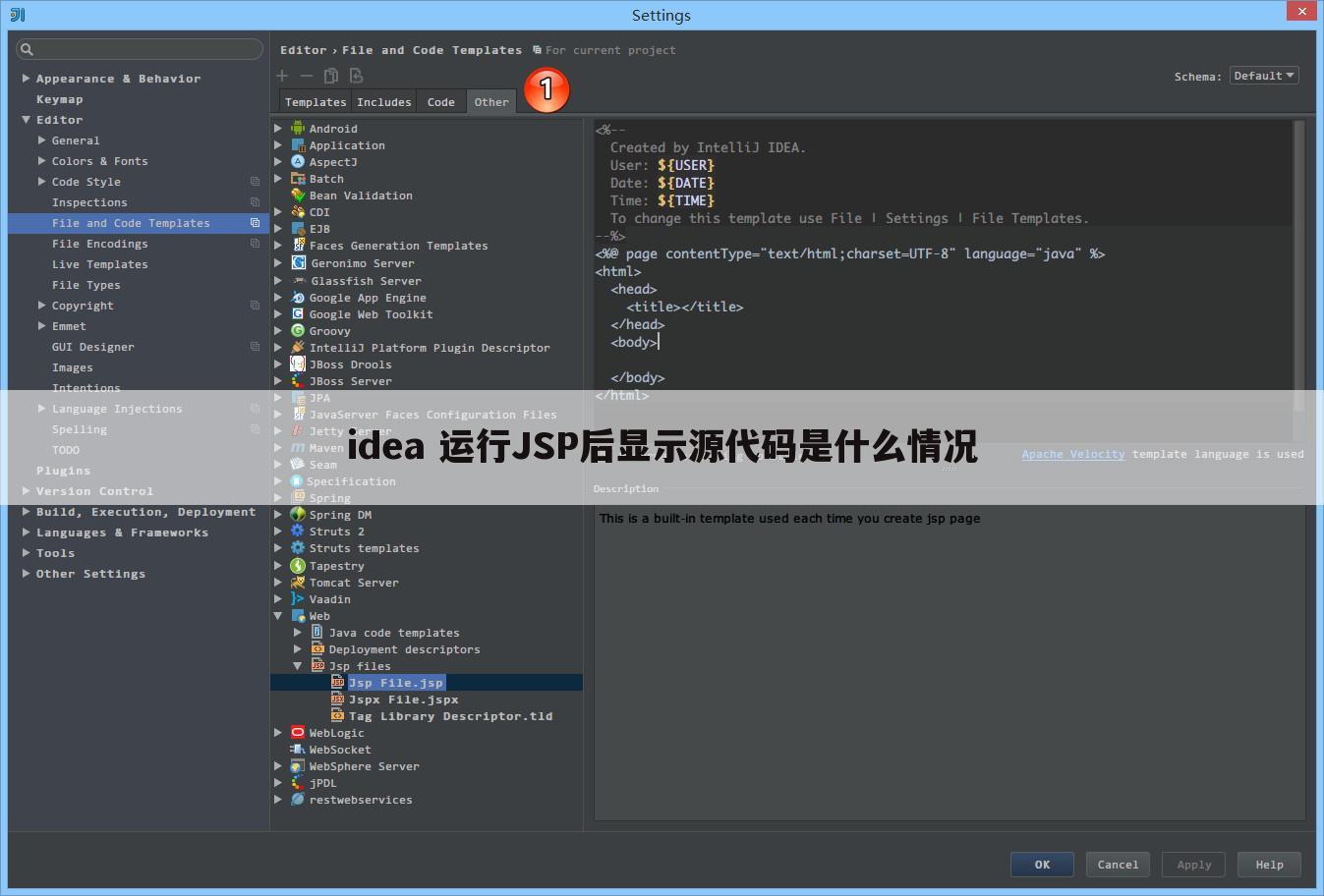Click the Android icon in template list

pos(298,128)
